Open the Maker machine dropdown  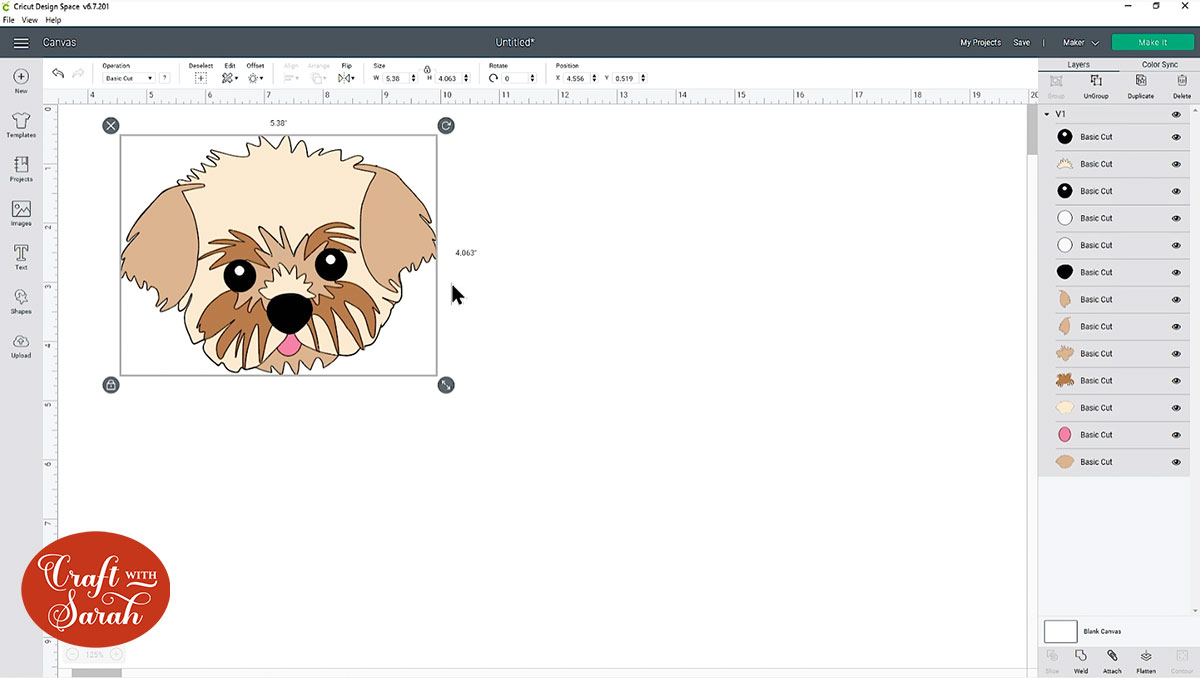coord(1079,42)
